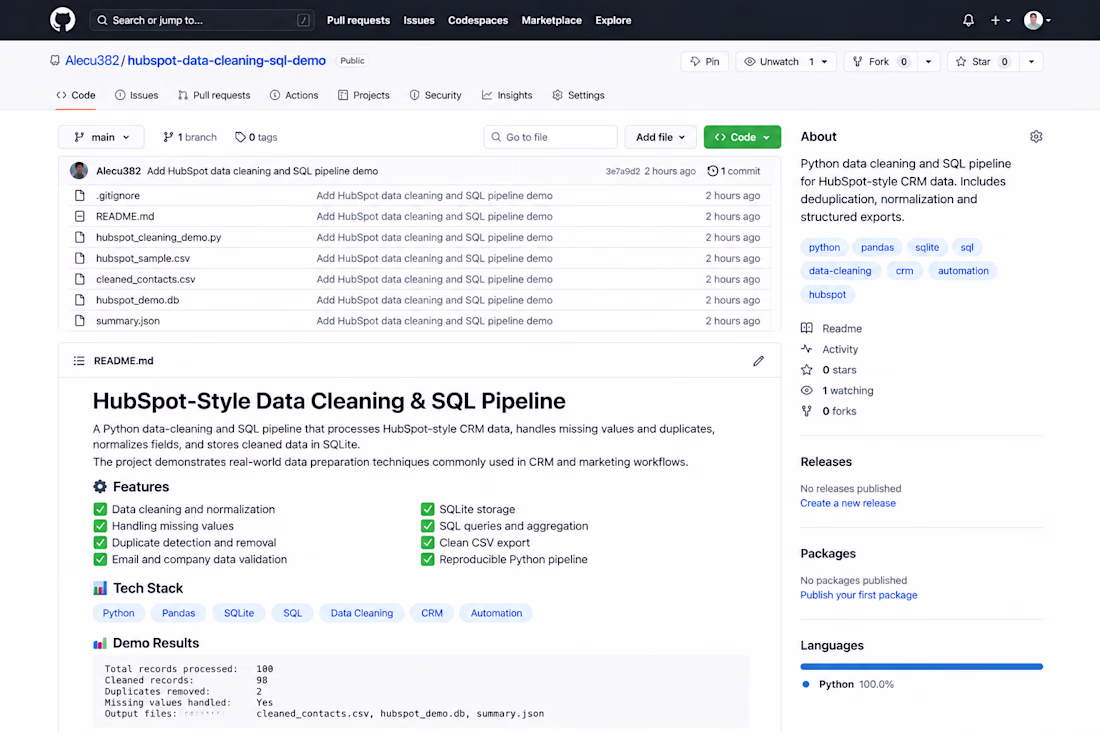1100x733 pixels.
Task: Click the history clock icon by 1 commit
Action: point(712,171)
